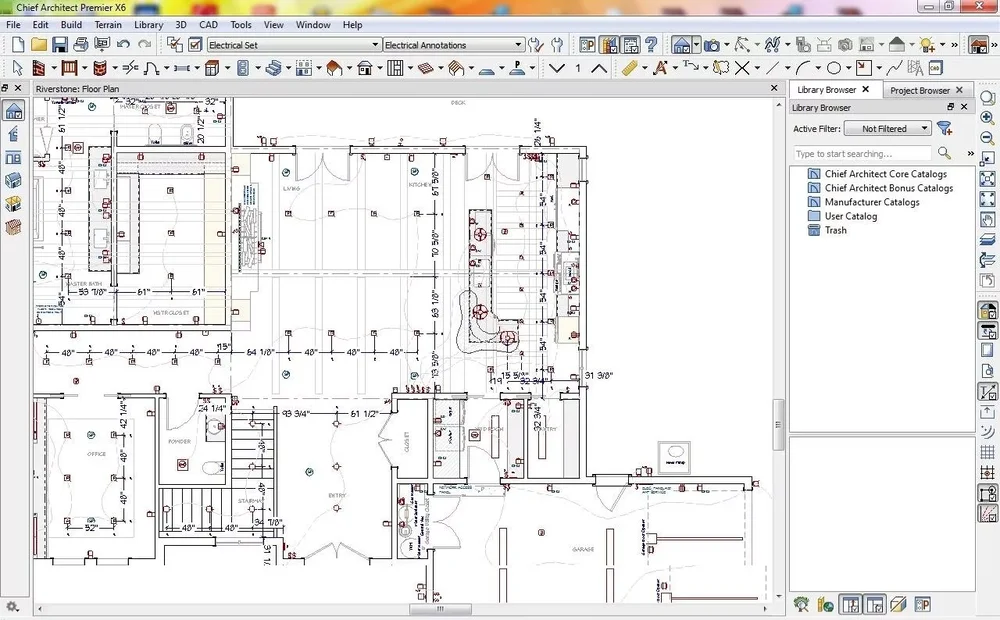Click the Print icon in toolbar
Viewport: 1000px width, 620px height.
[81, 45]
